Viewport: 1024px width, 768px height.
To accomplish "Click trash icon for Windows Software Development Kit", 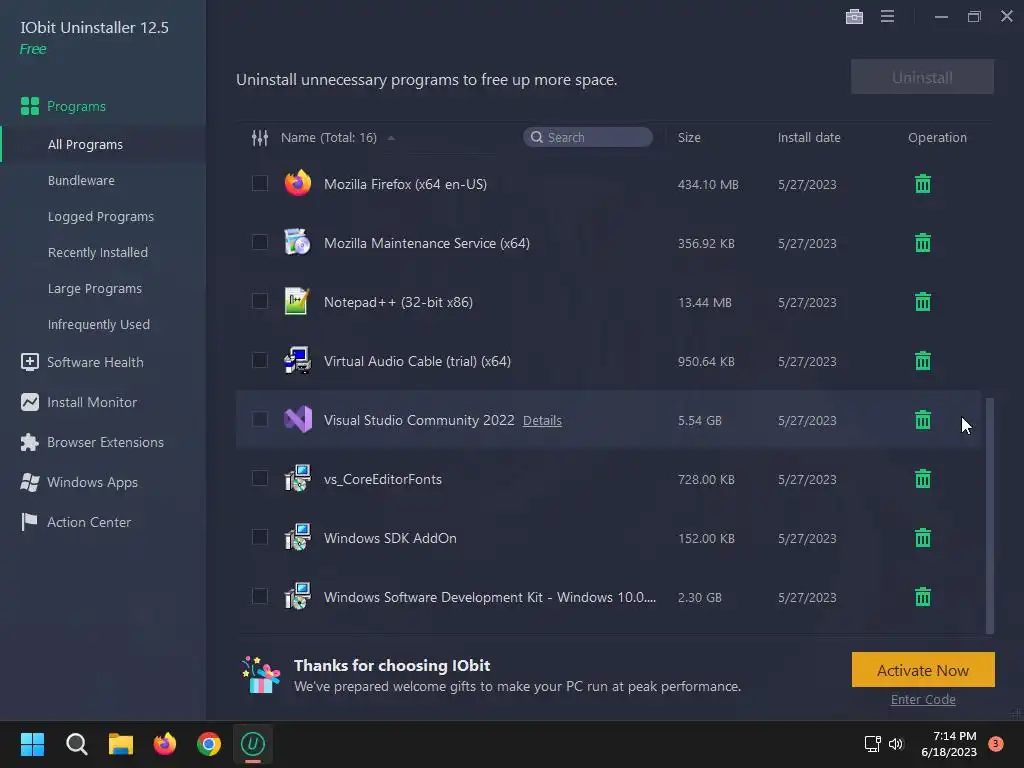I will click(x=922, y=597).
